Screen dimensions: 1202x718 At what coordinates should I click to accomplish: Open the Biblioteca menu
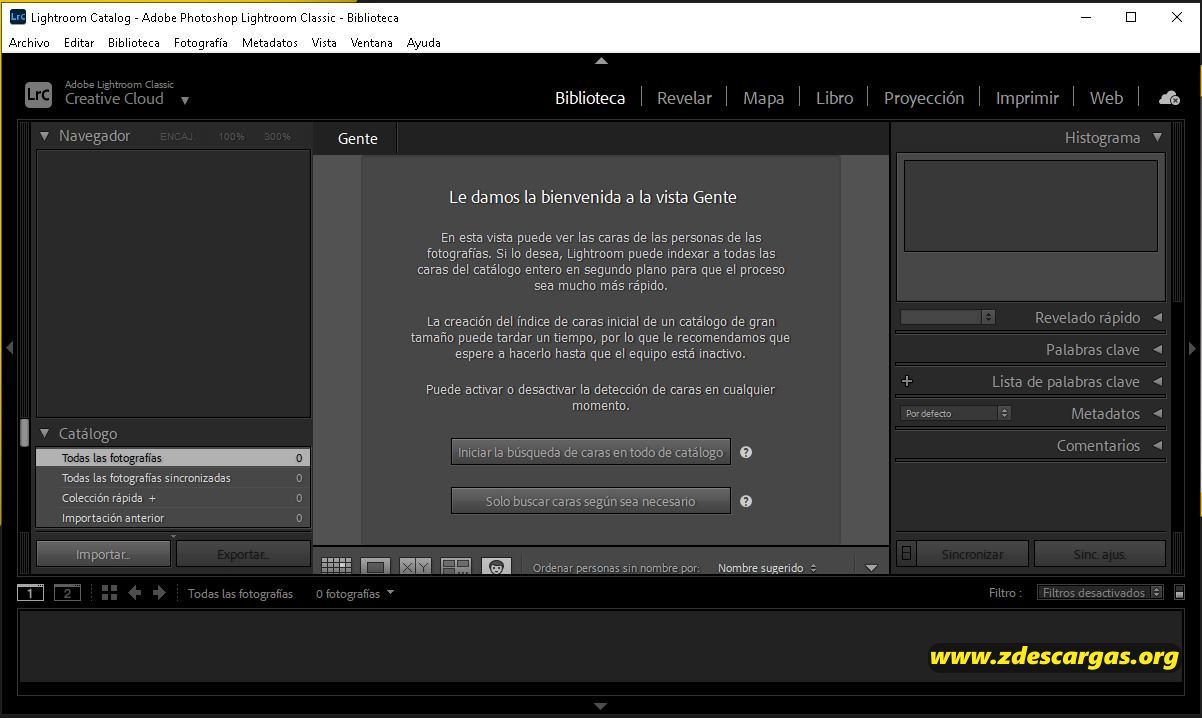[134, 43]
